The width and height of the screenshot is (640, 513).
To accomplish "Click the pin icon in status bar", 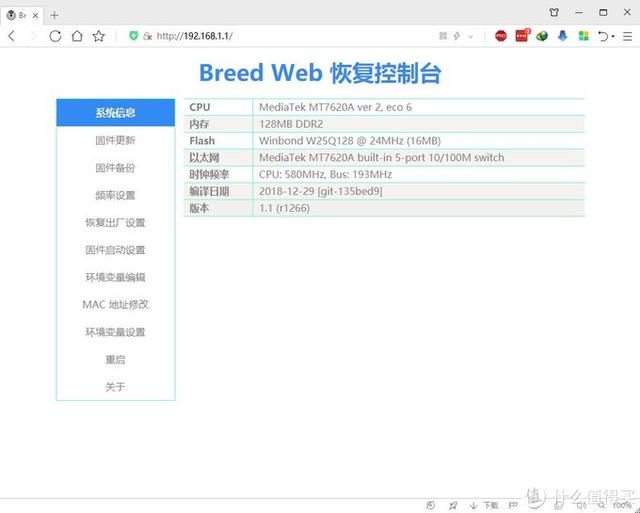I will pyautogui.click(x=453, y=506).
